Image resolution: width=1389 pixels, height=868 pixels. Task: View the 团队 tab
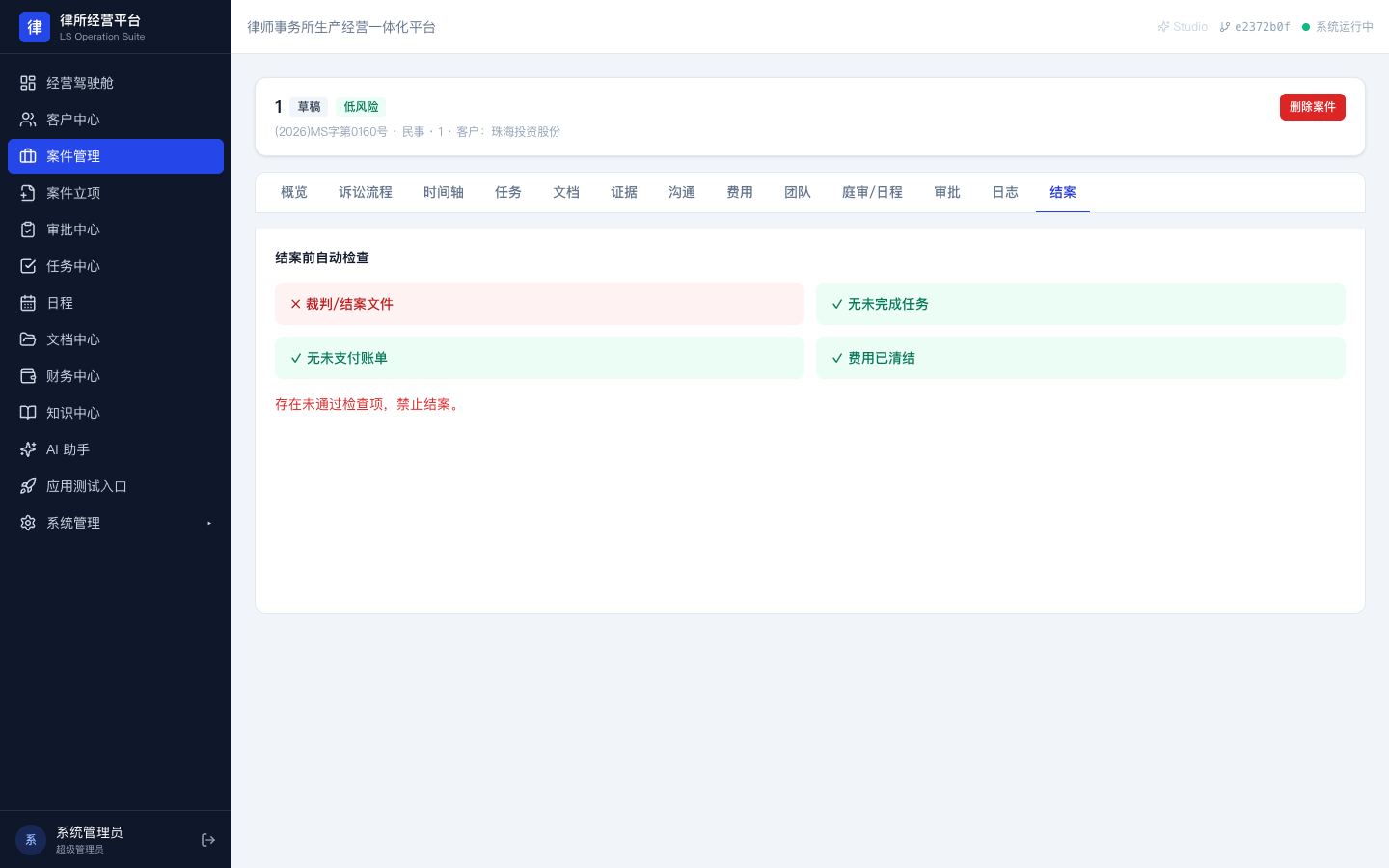[x=798, y=193]
